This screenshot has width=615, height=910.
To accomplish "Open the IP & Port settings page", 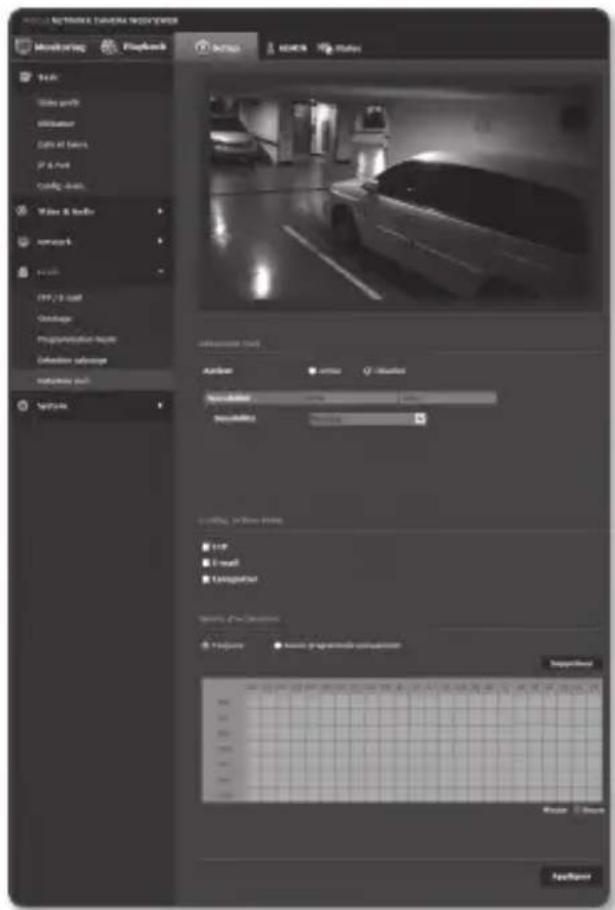I will tap(53, 165).
